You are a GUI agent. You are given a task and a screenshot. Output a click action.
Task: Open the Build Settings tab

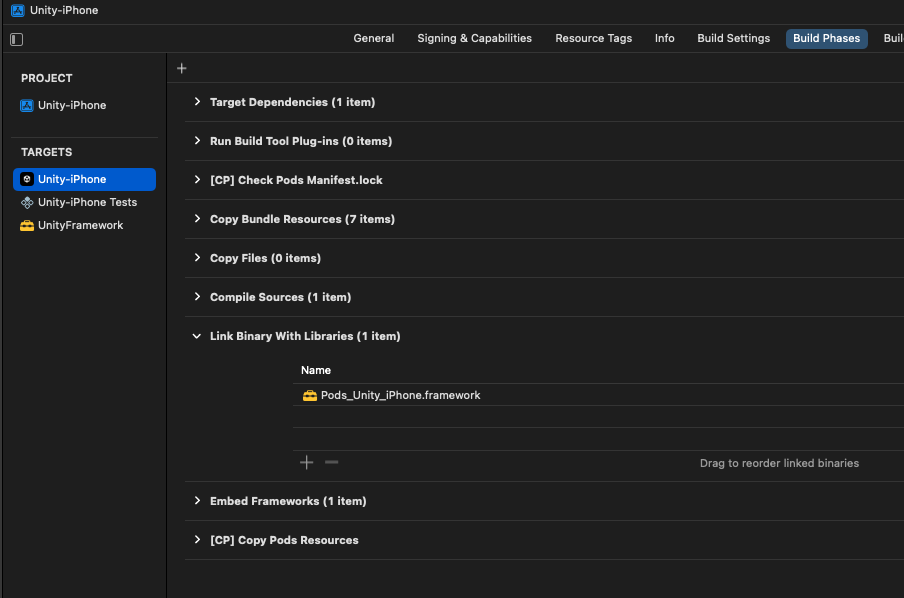[x=733, y=39]
